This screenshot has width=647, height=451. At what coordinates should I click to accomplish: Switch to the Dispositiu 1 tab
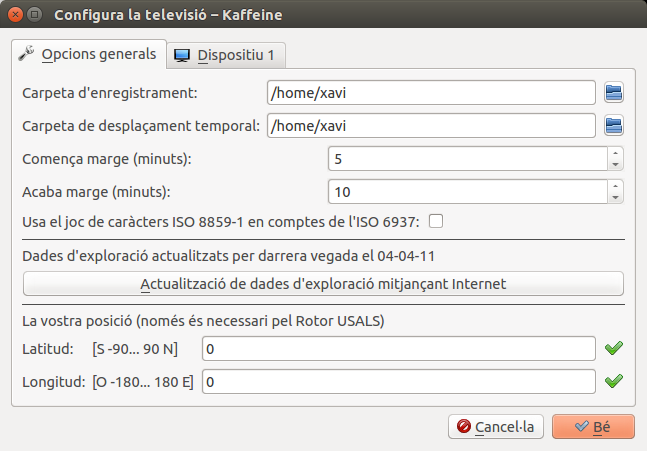pos(224,55)
